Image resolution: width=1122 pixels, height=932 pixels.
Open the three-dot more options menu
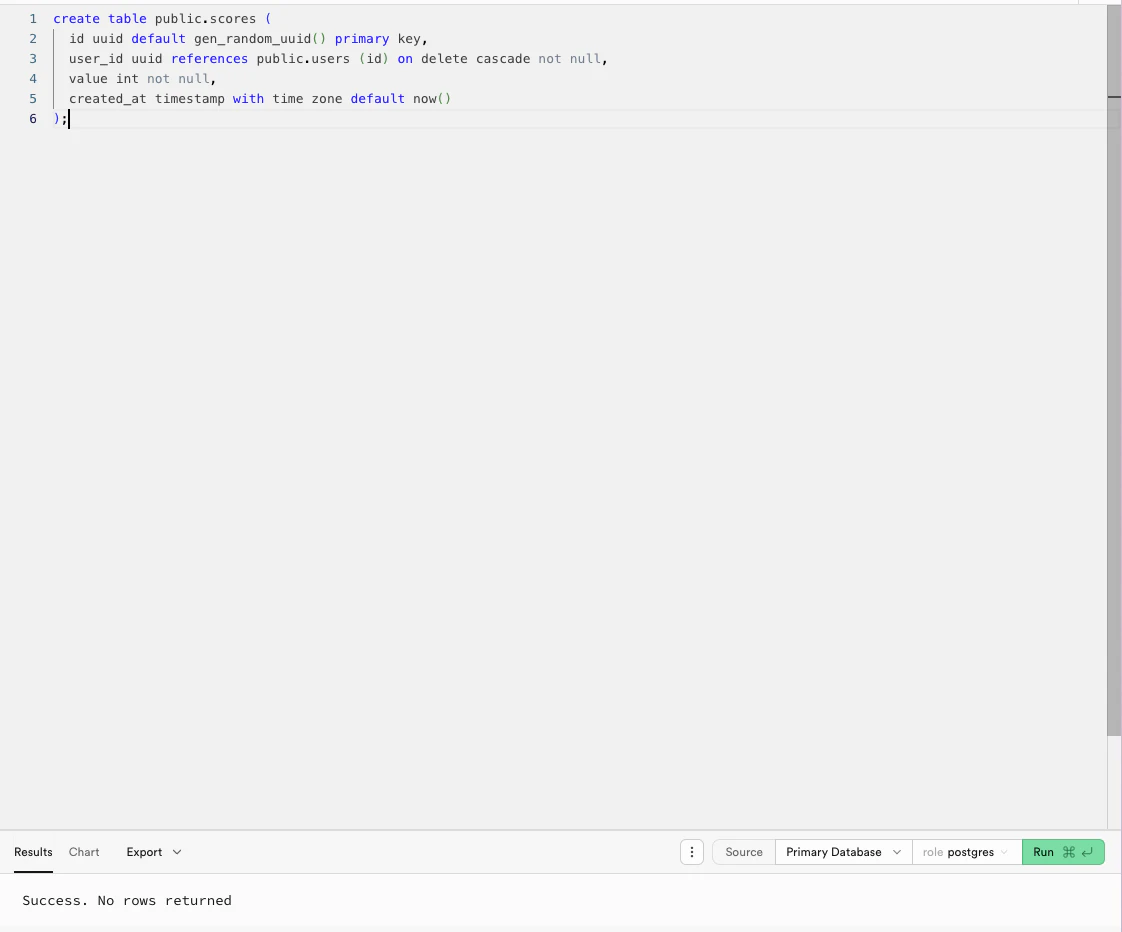coord(691,852)
